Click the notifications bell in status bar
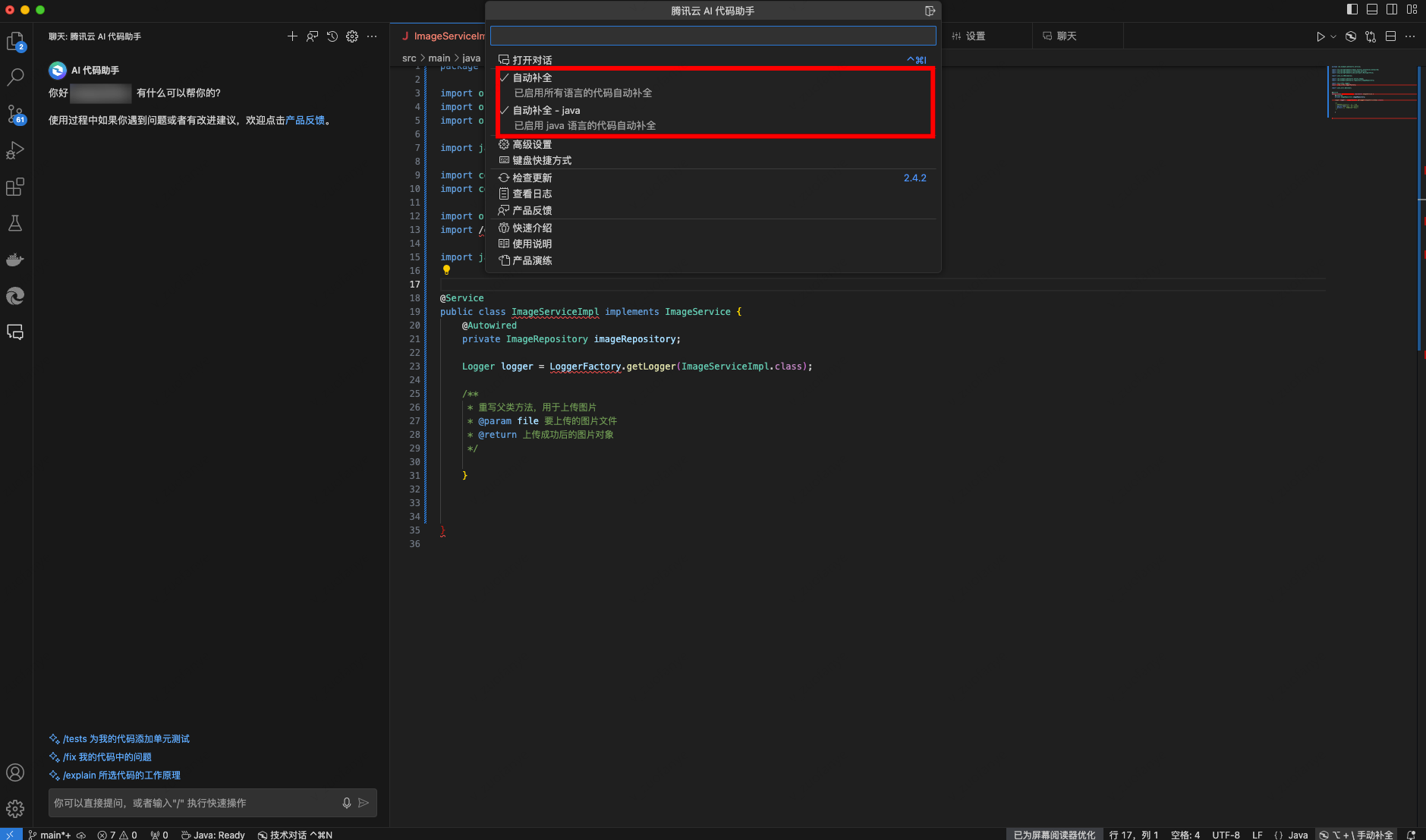The height and width of the screenshot is (840, 1426). coord(1412,835)
